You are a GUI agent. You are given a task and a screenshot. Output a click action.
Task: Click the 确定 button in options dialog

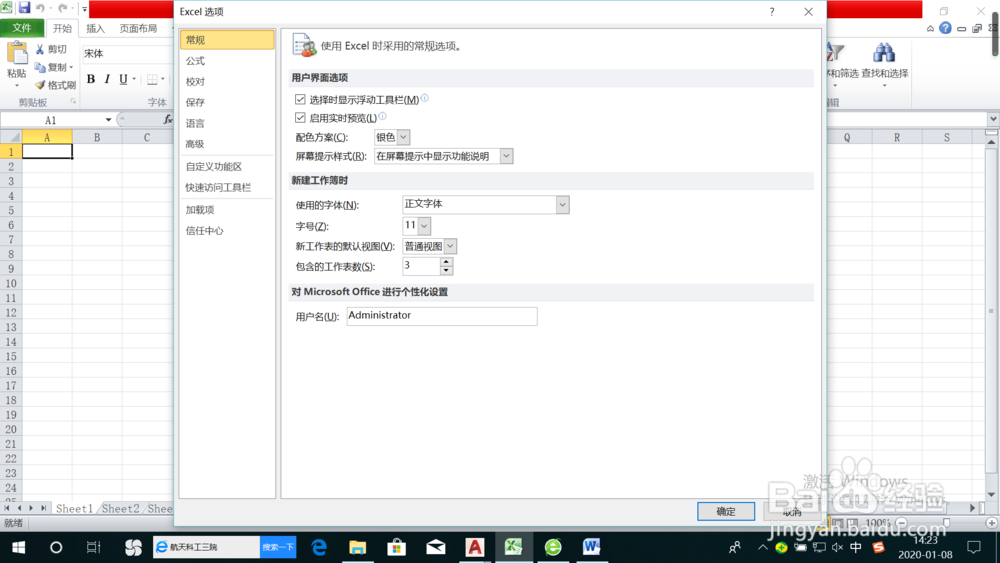pos(726,511)
